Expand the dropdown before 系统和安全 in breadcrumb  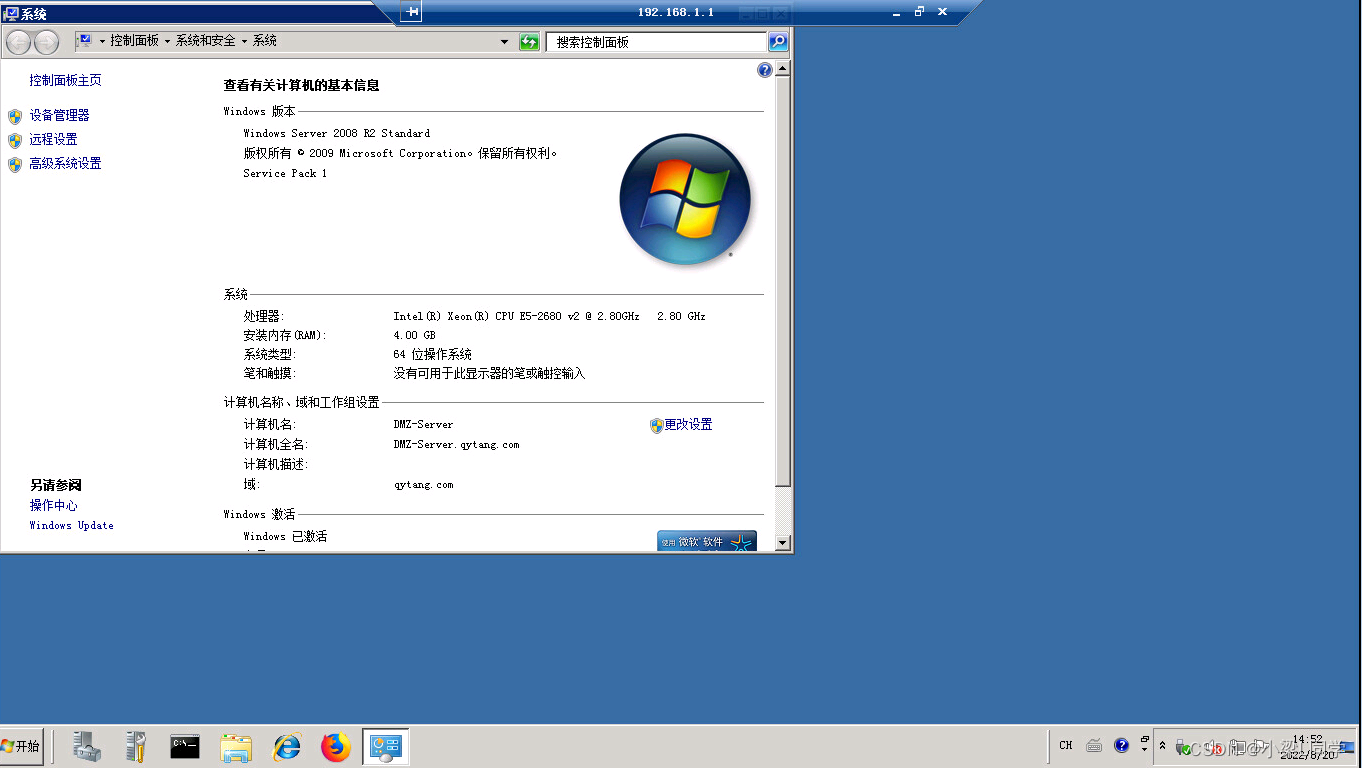(x=167, y=42)
